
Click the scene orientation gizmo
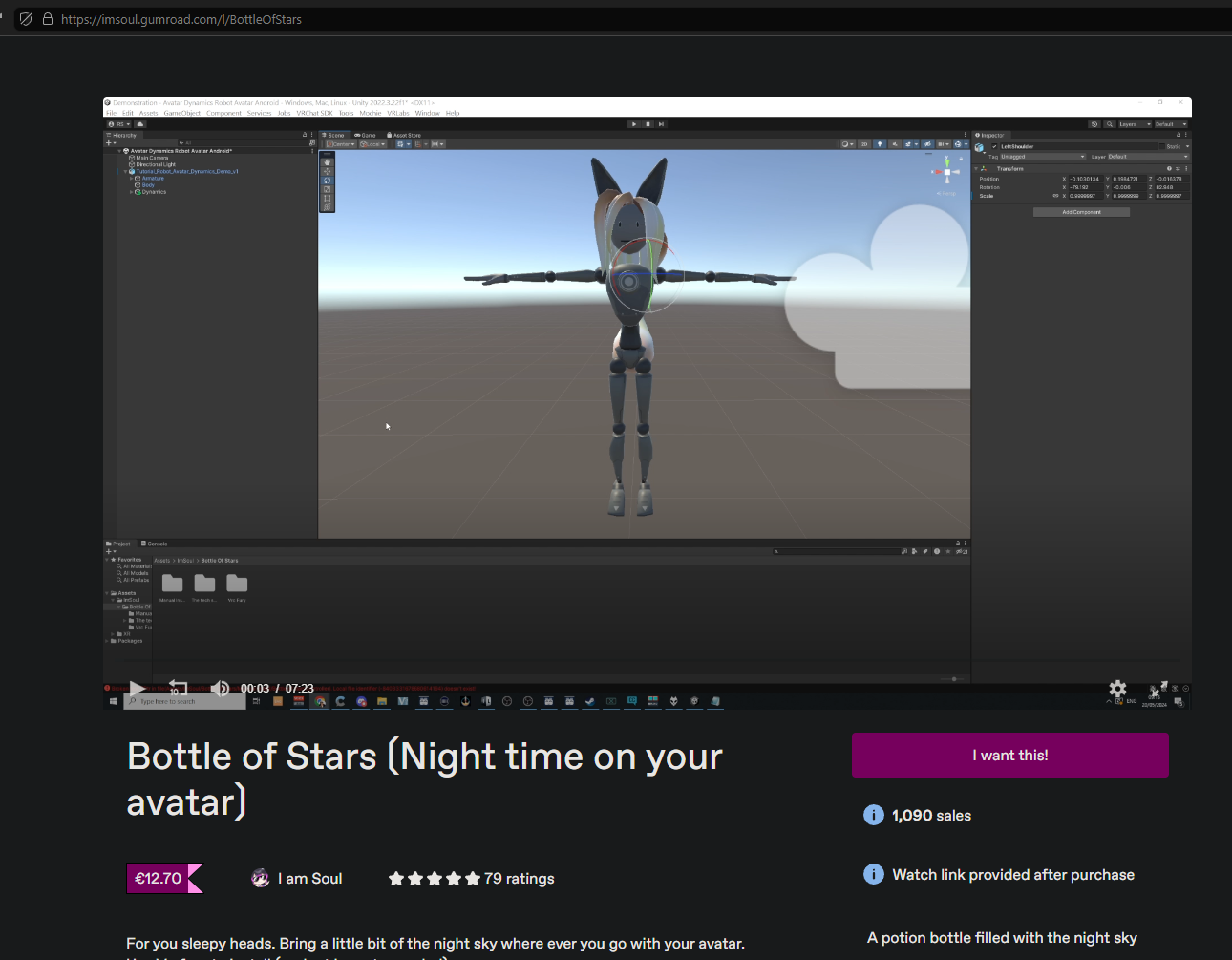pos(946,172)
